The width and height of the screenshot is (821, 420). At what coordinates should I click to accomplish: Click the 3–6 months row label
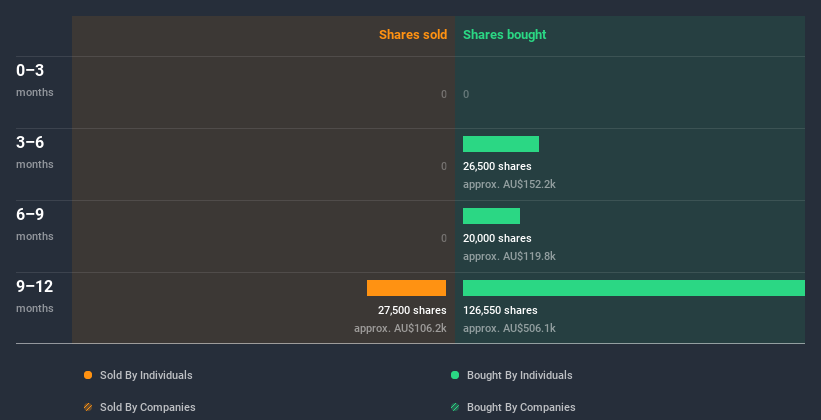tap(35, 152)
